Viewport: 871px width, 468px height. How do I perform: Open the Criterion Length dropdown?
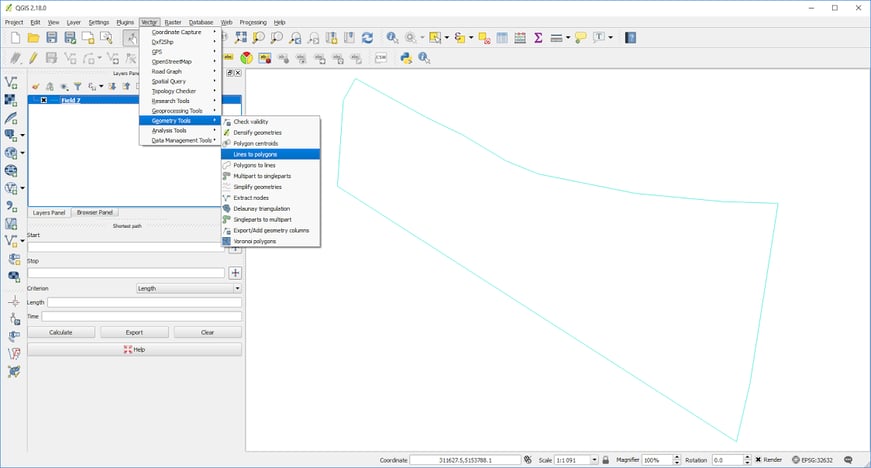(x=189, y=288)
